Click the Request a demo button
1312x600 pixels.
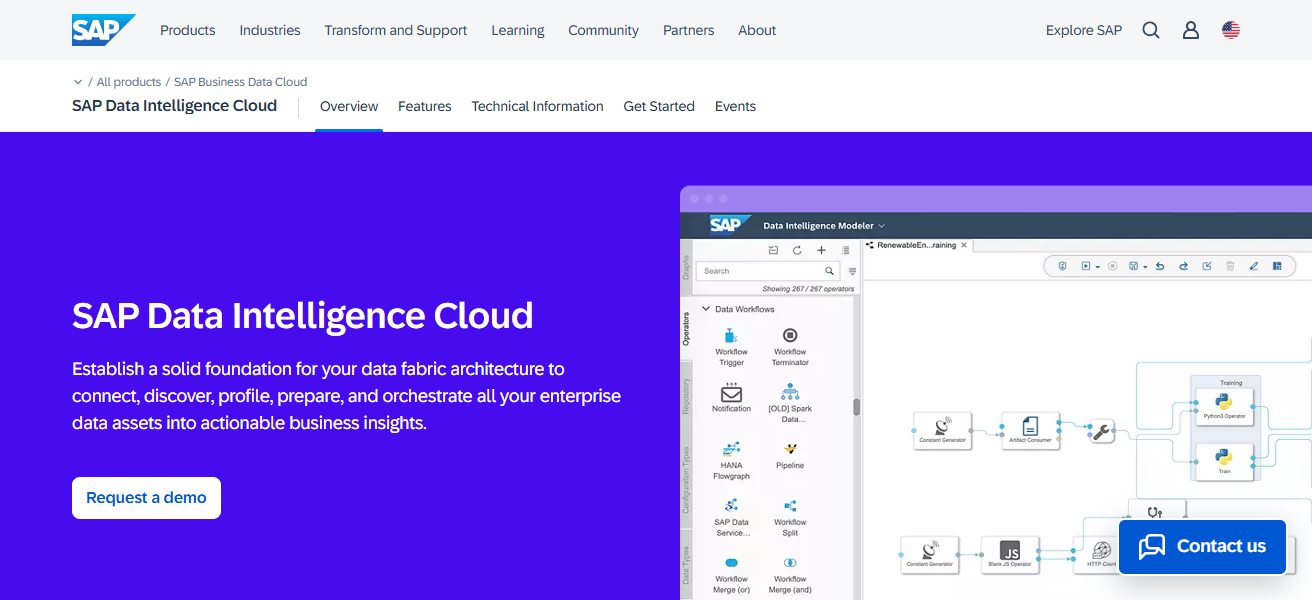[x=146, y=497]
